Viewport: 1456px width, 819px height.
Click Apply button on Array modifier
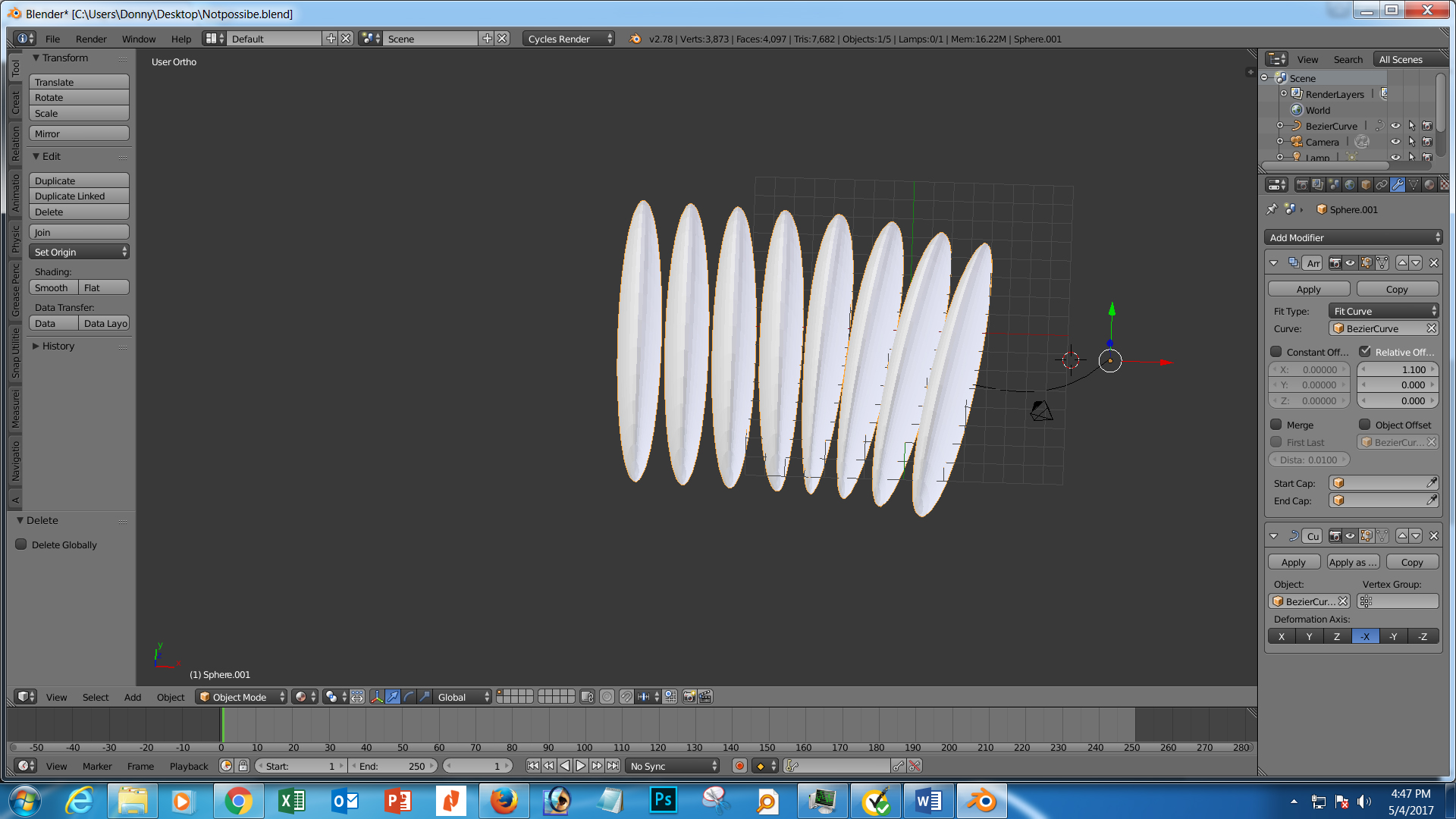click(x=1308, y=289)
